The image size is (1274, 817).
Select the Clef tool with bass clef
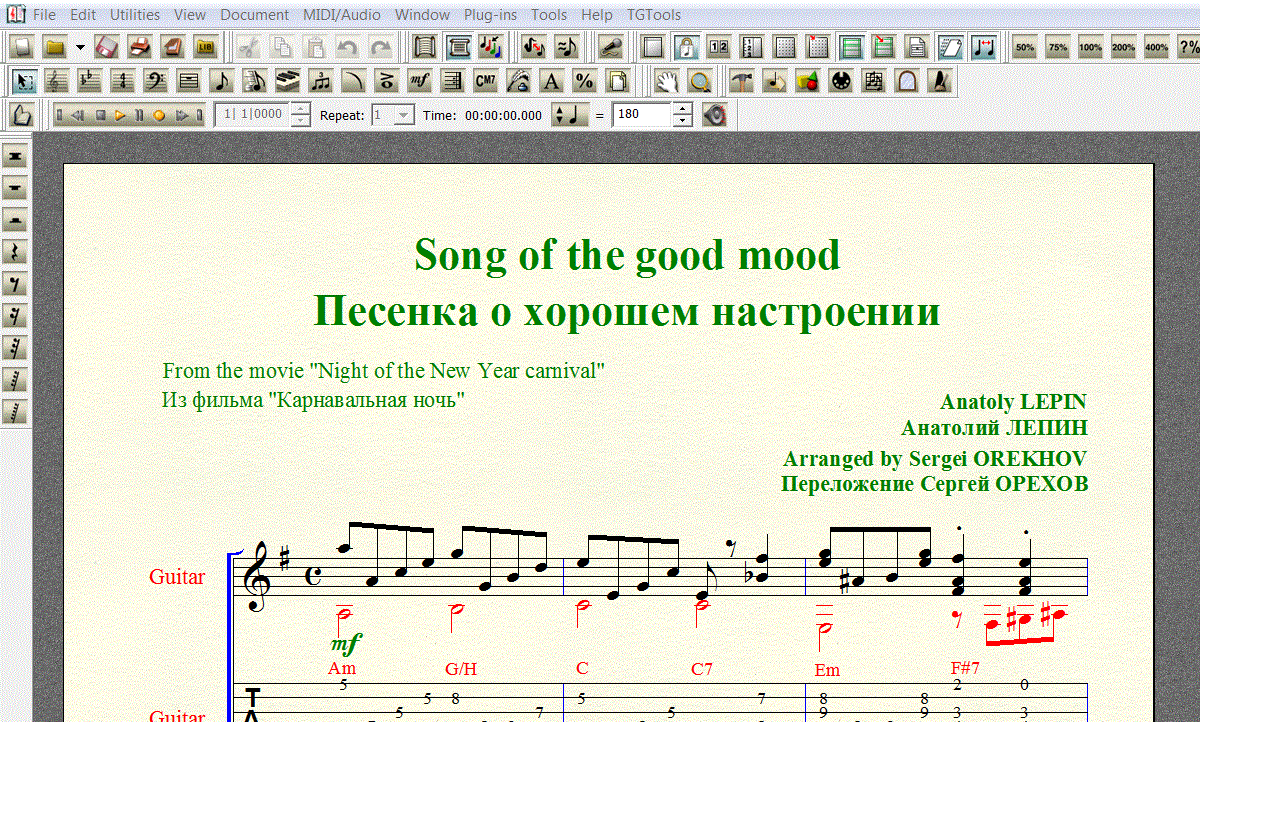click(x=156, y=81)
